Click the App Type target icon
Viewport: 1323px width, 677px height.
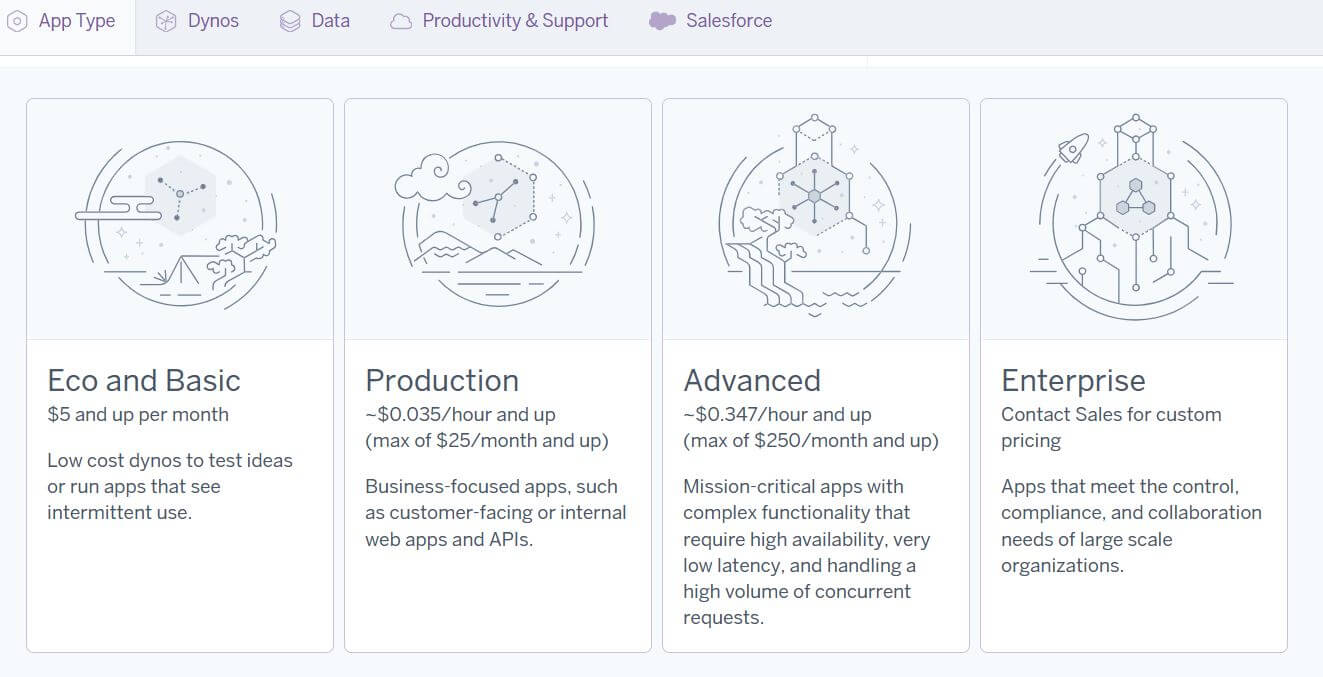17,19
